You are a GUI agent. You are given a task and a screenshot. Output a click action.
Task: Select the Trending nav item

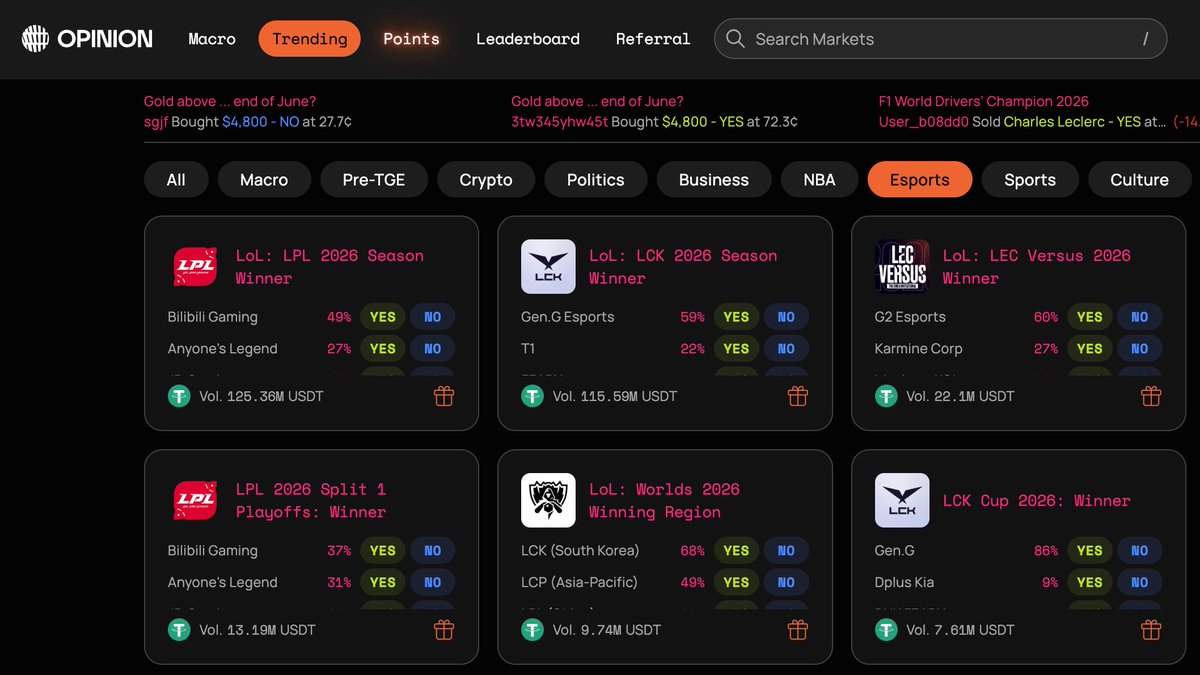[x=310, y=39]
